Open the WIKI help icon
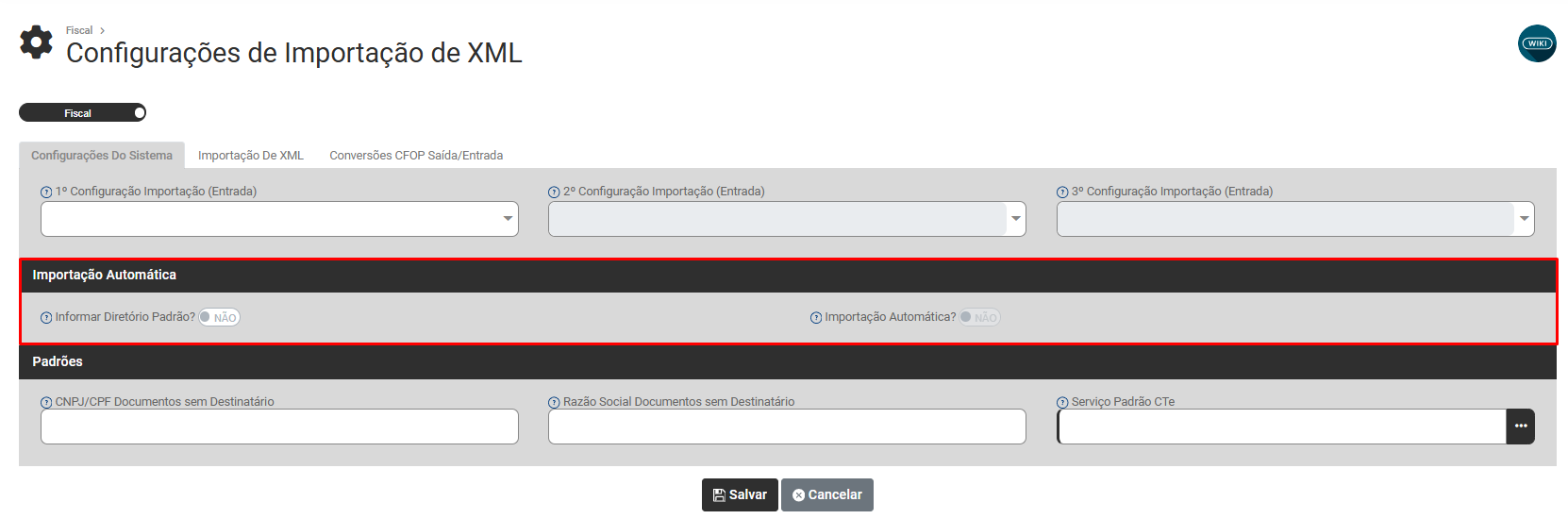 [x=1537, y=43]
